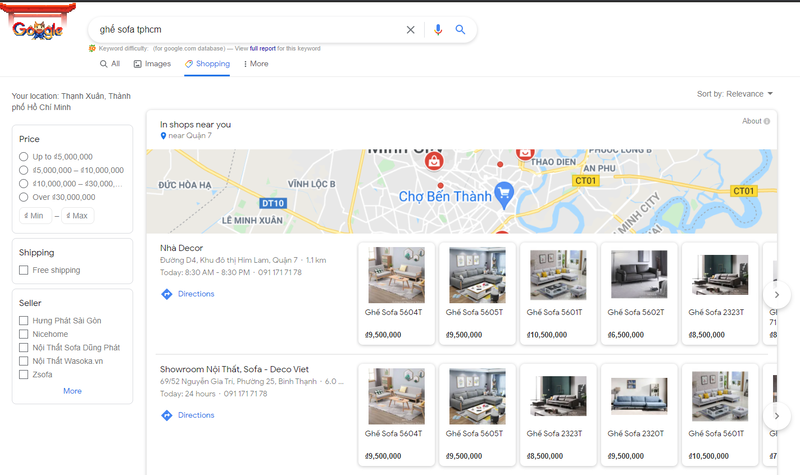Open the Nhà Decor store title

(182, 248)
